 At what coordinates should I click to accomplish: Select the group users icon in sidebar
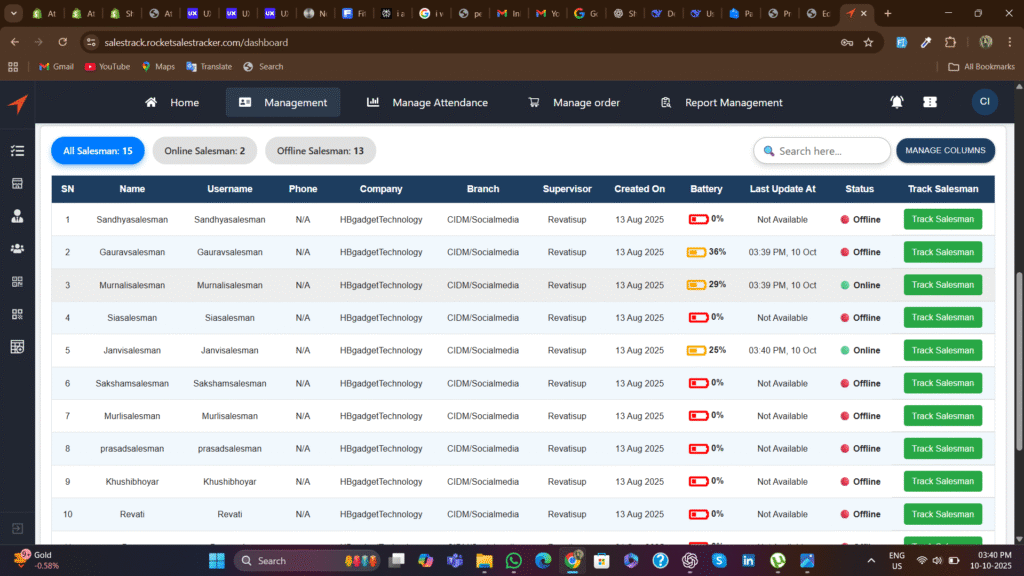[x=17, y=249]
